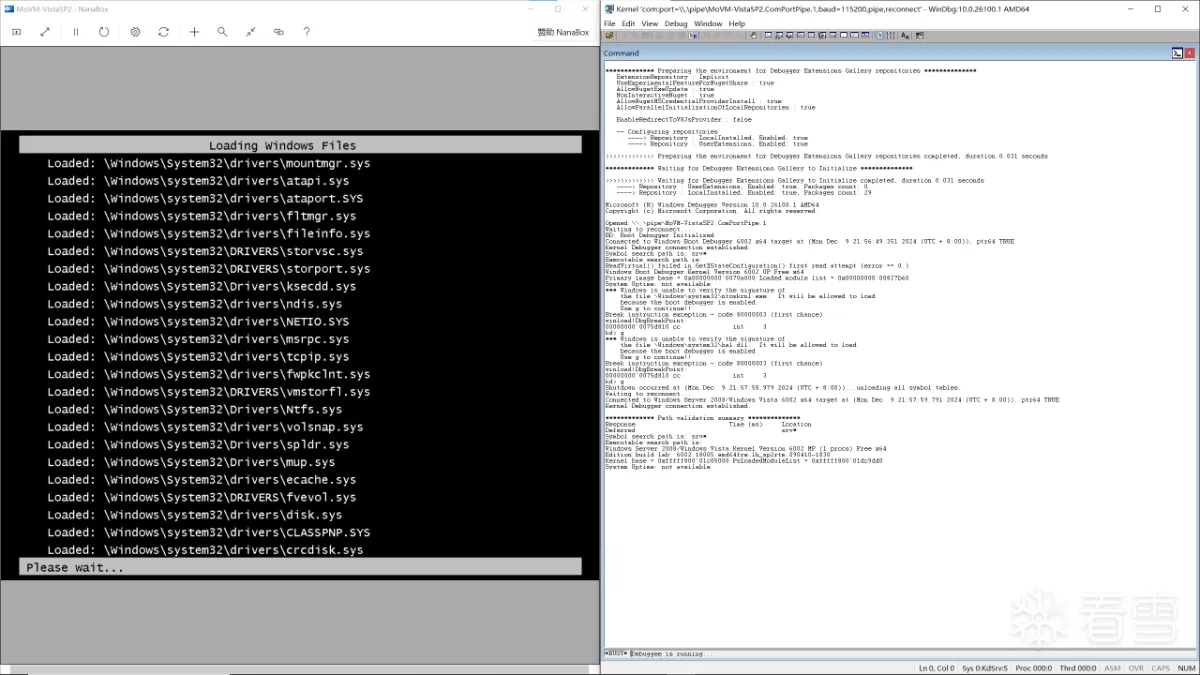The height and width of the screenshot is (675, 1200).
Task: Click the breakpoint hand icon in WinDbg toolbar
Action: [x=754, y=35]
